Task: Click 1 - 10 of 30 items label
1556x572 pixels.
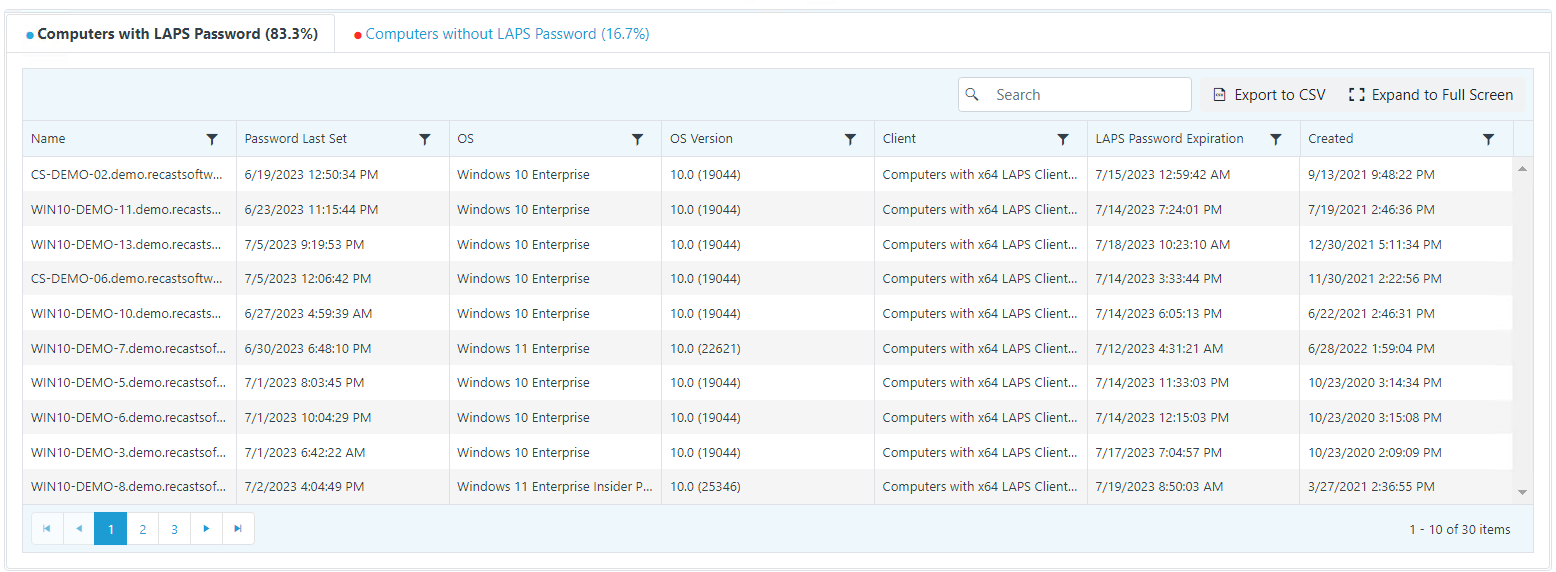Action: [x=1460, y=529]
